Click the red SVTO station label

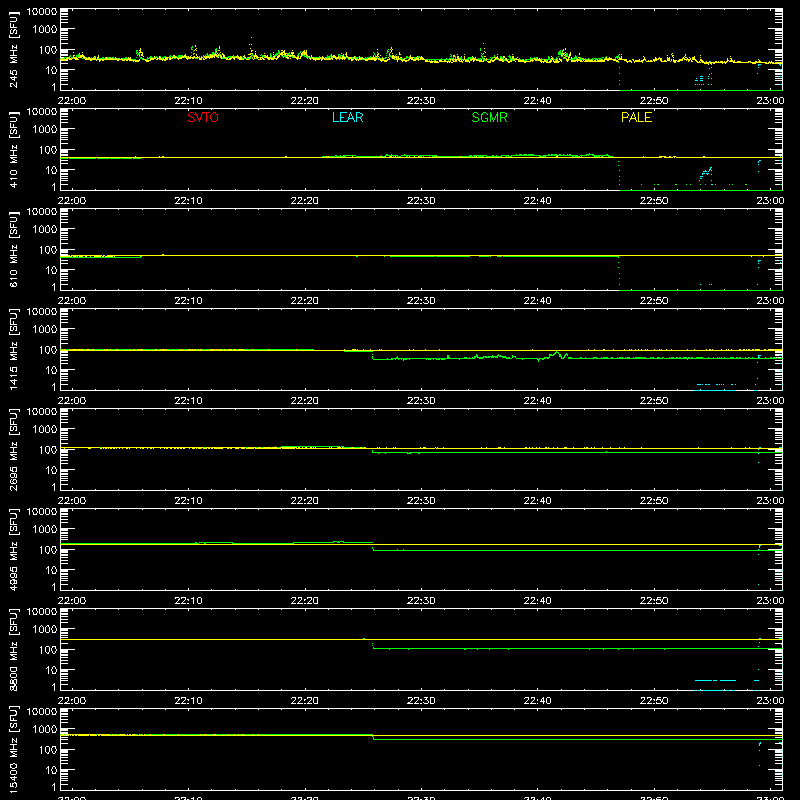(x=203, y=117)
